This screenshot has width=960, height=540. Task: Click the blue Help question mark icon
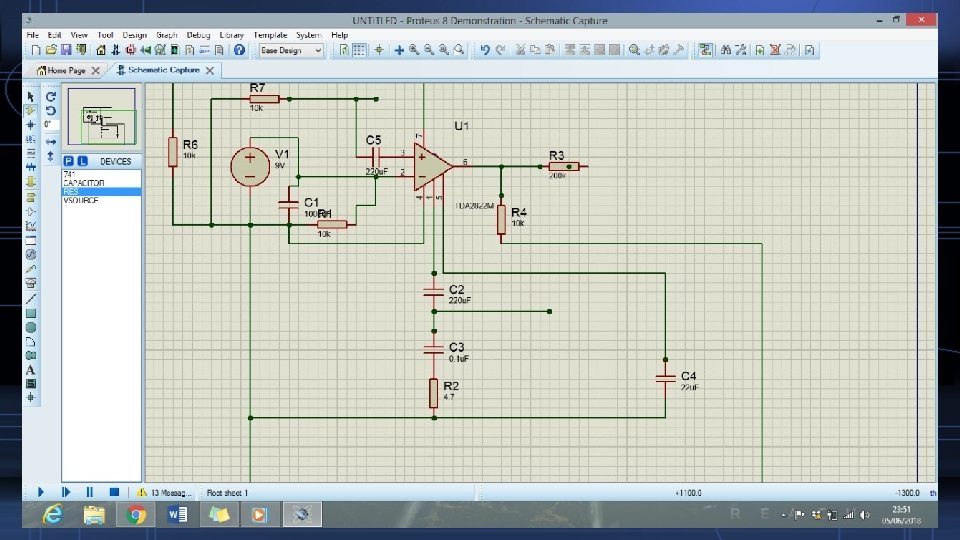(x=240, y=50)
